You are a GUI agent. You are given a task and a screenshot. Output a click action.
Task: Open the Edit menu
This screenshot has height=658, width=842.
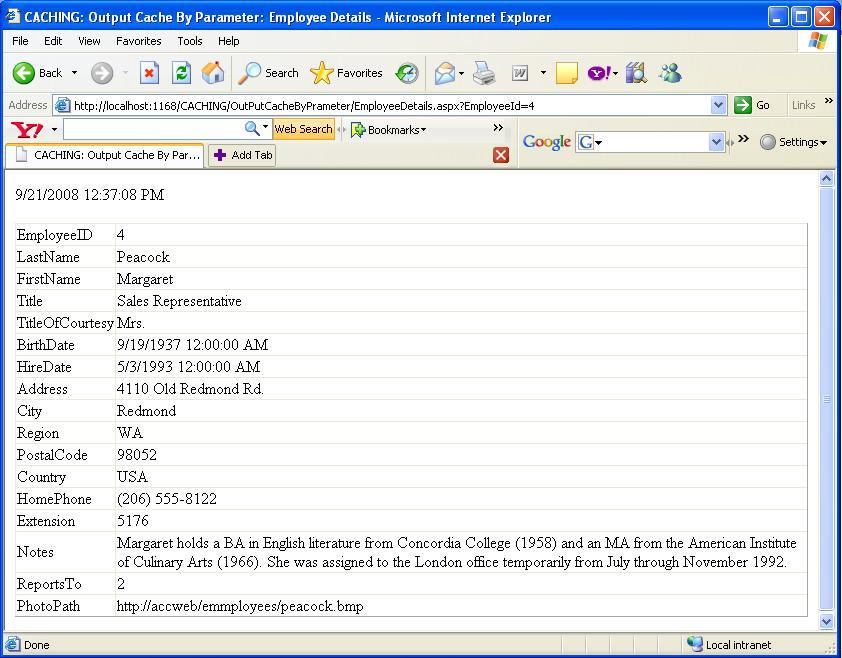[53, 41]
